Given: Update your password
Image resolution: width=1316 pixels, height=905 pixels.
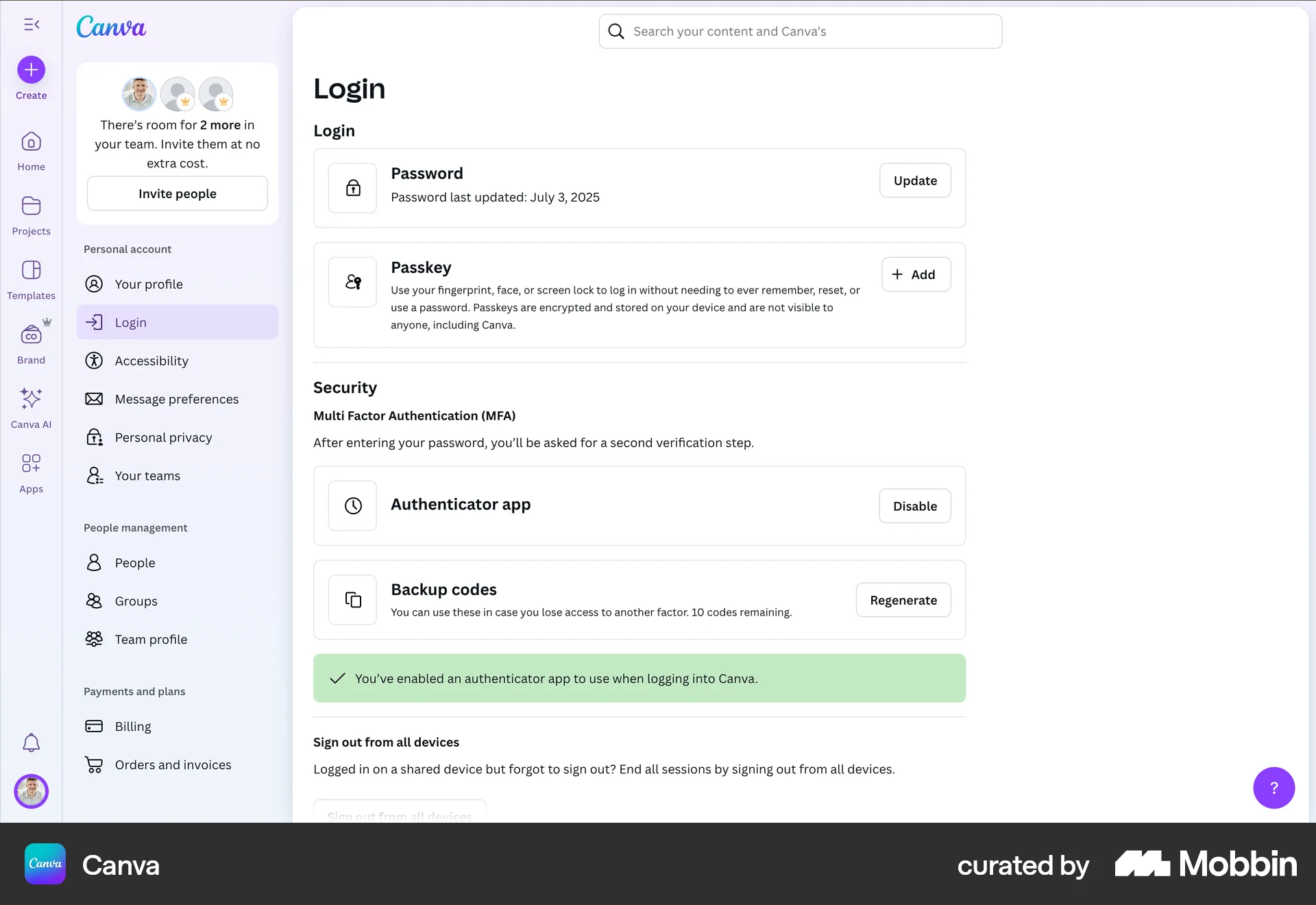Looking at the screenshot, I should (x=914, y=180).
